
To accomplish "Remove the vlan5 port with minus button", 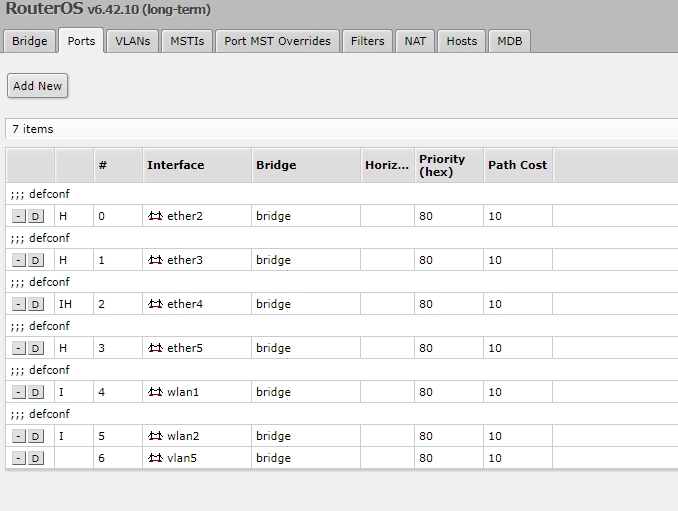I will [19, 458].
